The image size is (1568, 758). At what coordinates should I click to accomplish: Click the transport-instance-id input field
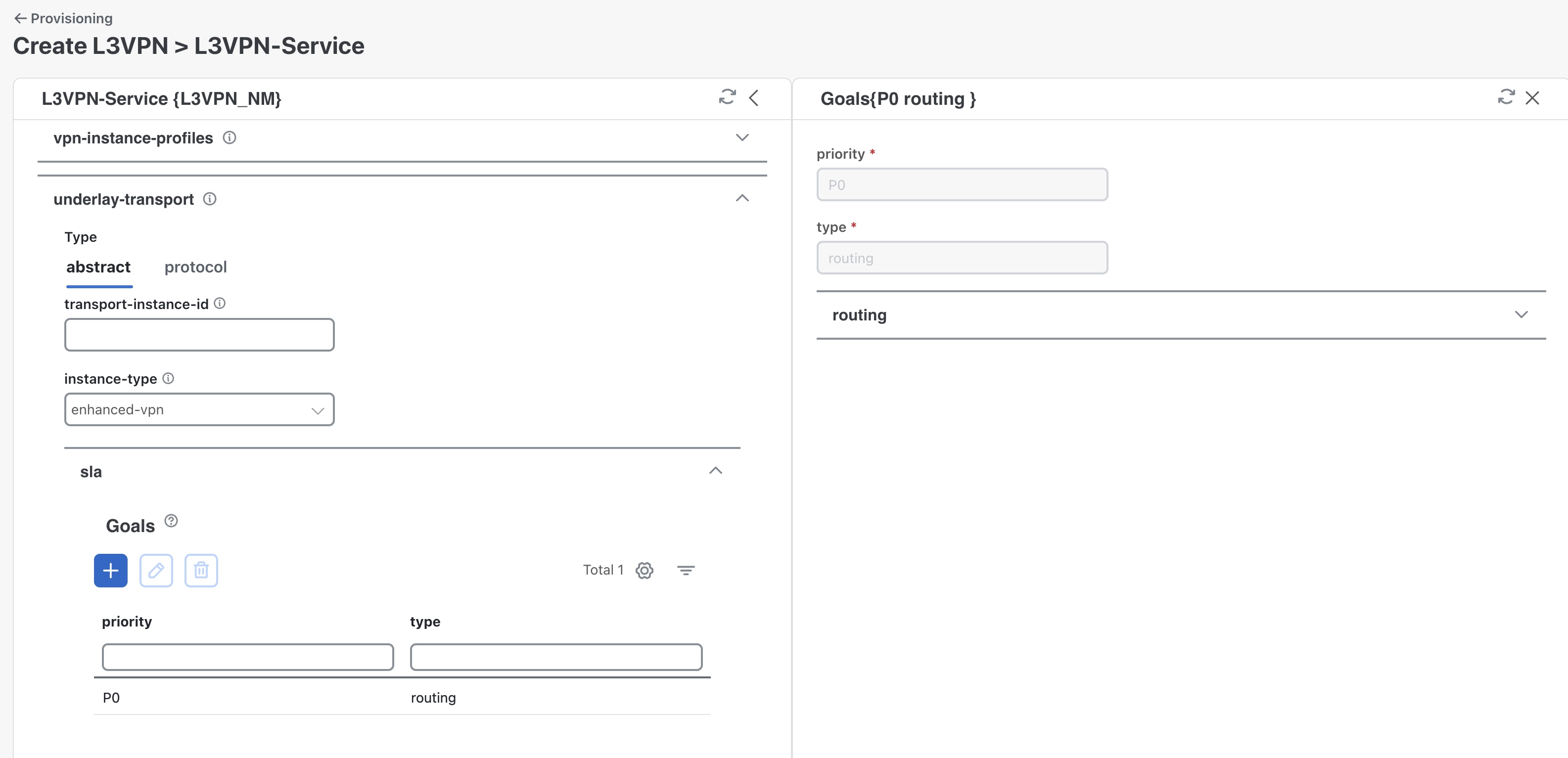tap(199, 335)
